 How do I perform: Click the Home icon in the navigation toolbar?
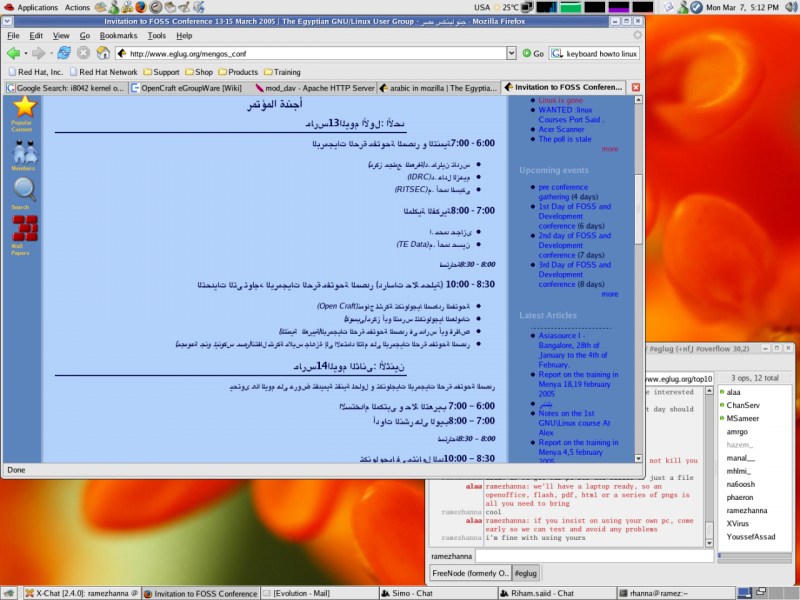[104, 55]
